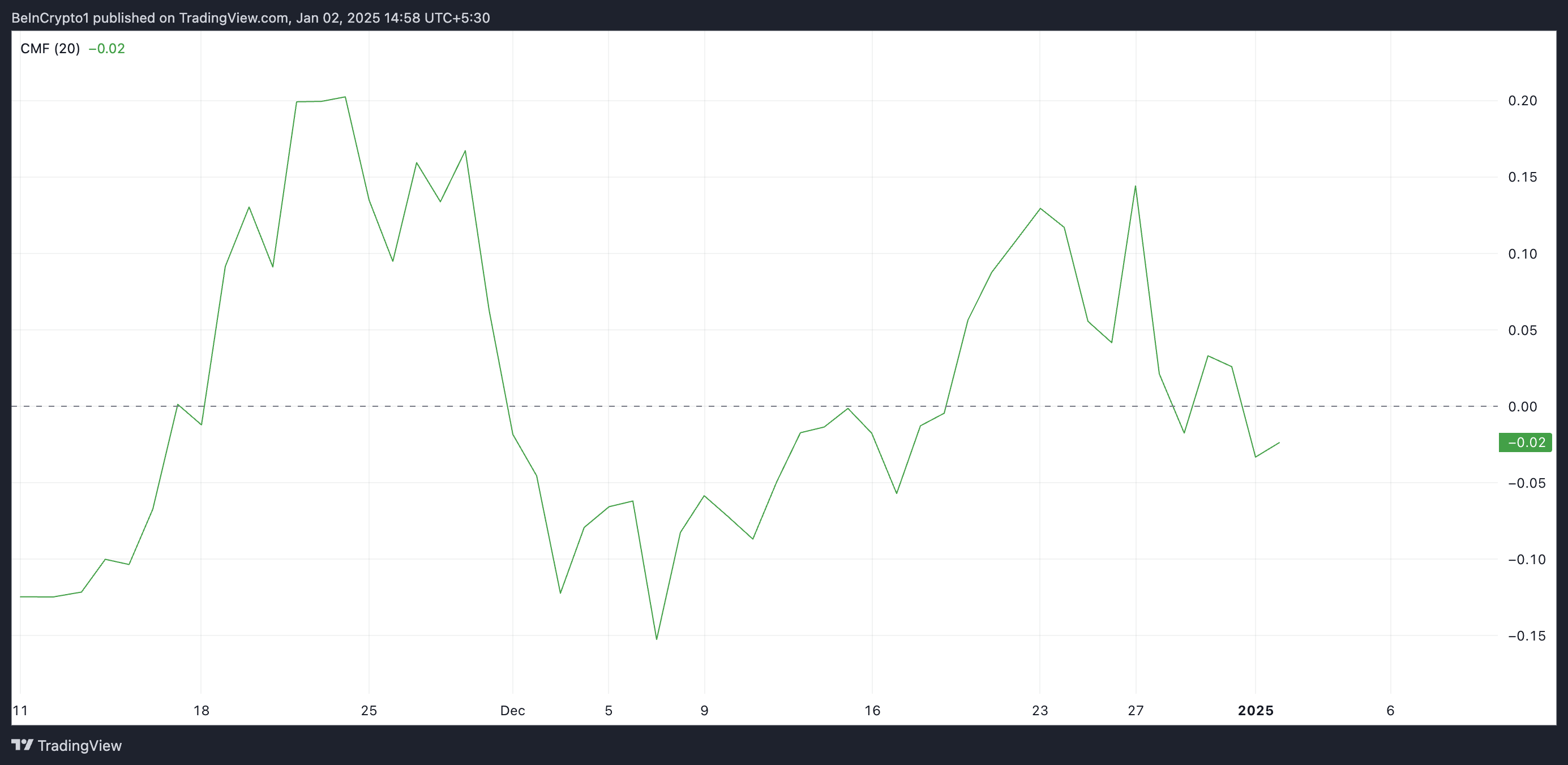The width and height of the screenshot is (1568, 765).
Task: Click the -0.05 price scale label
Action: [1526, 483]
